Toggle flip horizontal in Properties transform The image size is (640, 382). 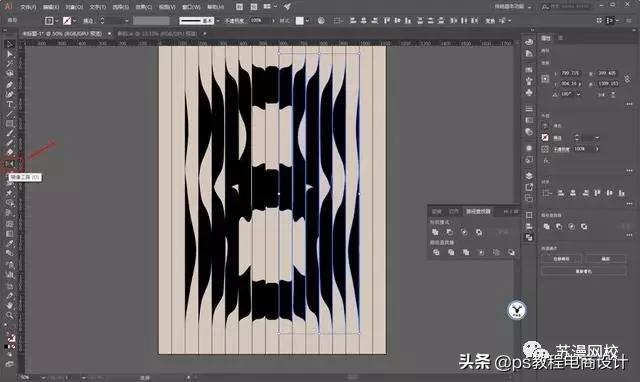(602, 94)
